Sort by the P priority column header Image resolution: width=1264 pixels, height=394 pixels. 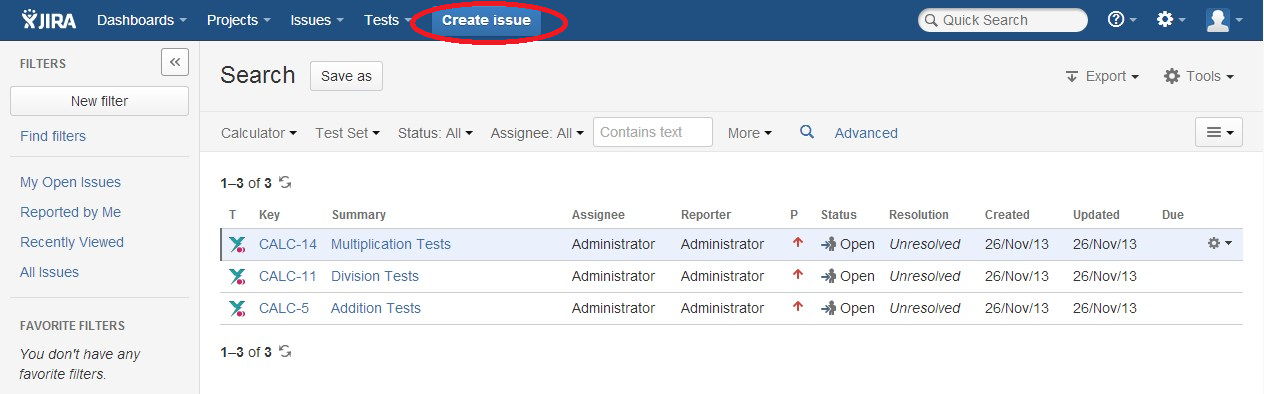pos(794,215)
